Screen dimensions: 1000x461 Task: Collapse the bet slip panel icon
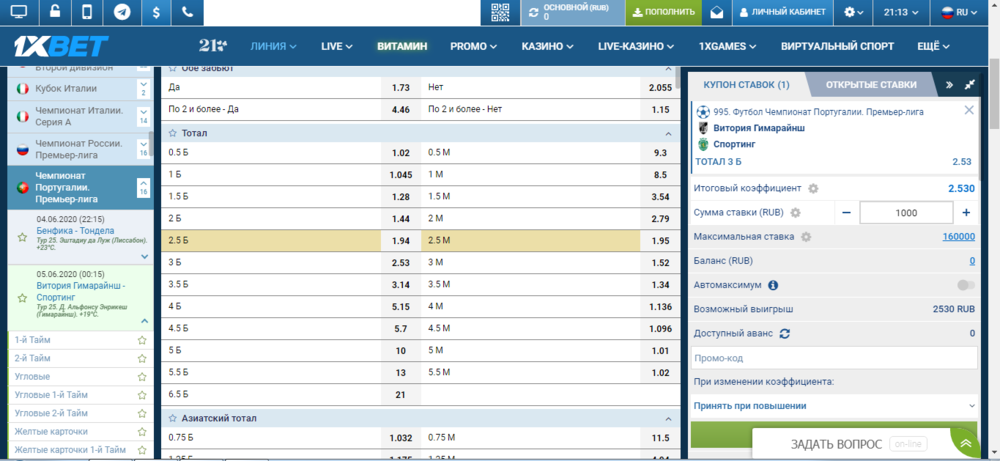pyautogui.click(x=969, y=84)
